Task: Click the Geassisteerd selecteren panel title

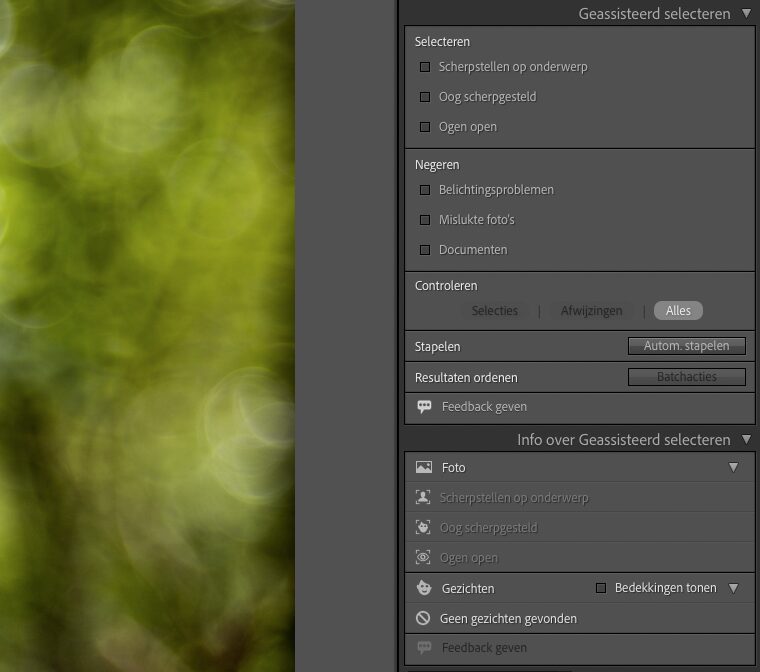Action: 654,14
